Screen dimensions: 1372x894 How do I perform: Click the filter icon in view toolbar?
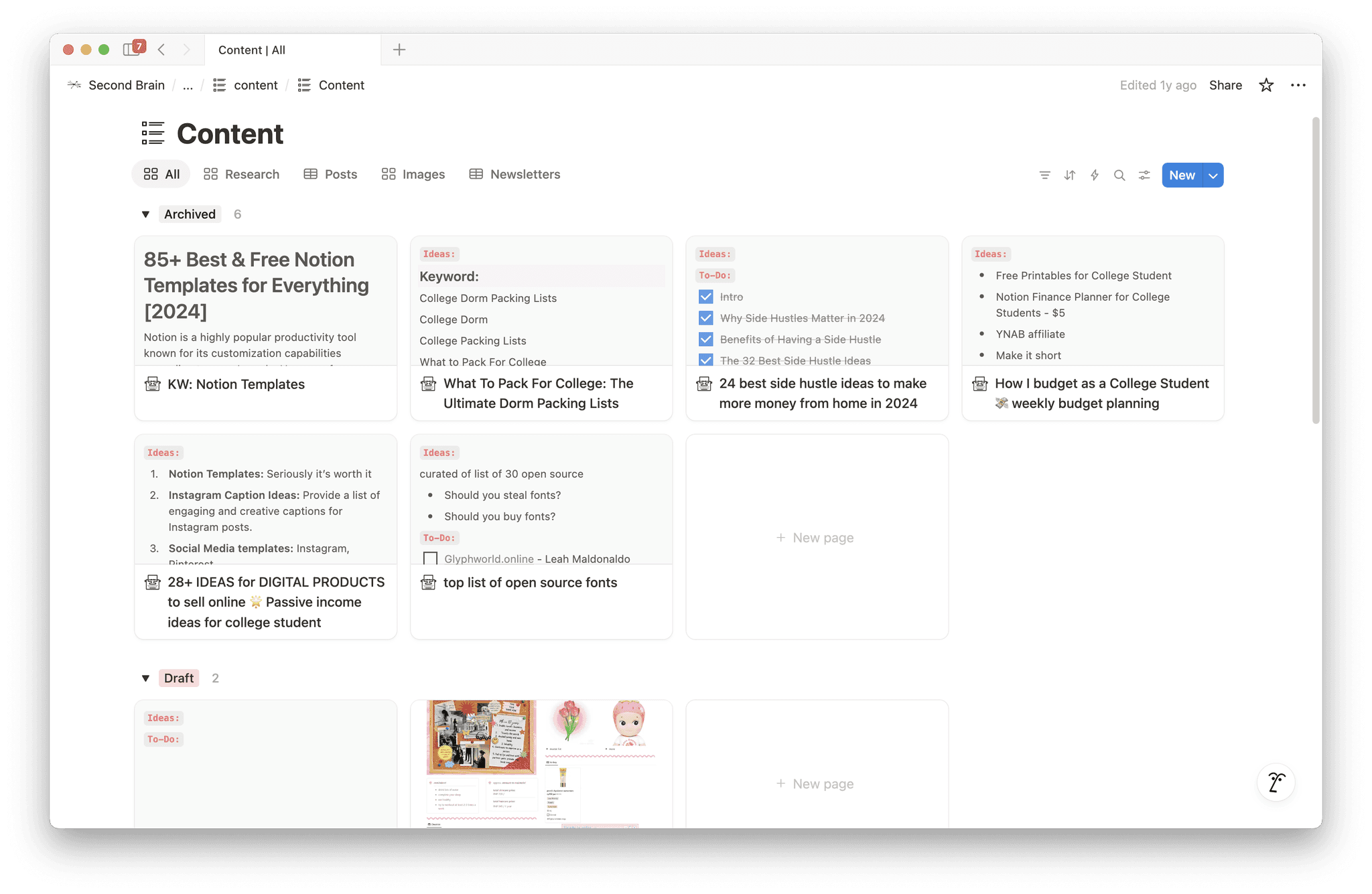pos(1044,175)
